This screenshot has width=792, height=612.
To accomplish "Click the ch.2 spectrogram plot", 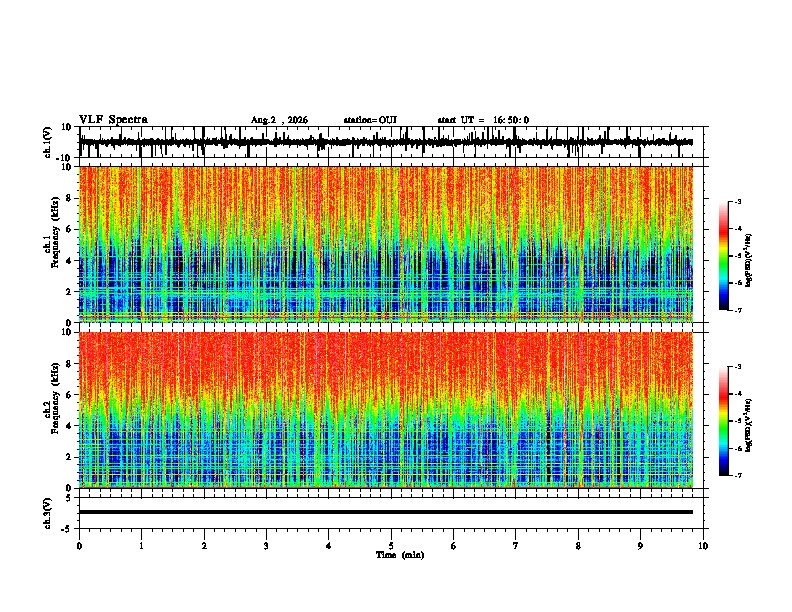I will pos(386,410).
